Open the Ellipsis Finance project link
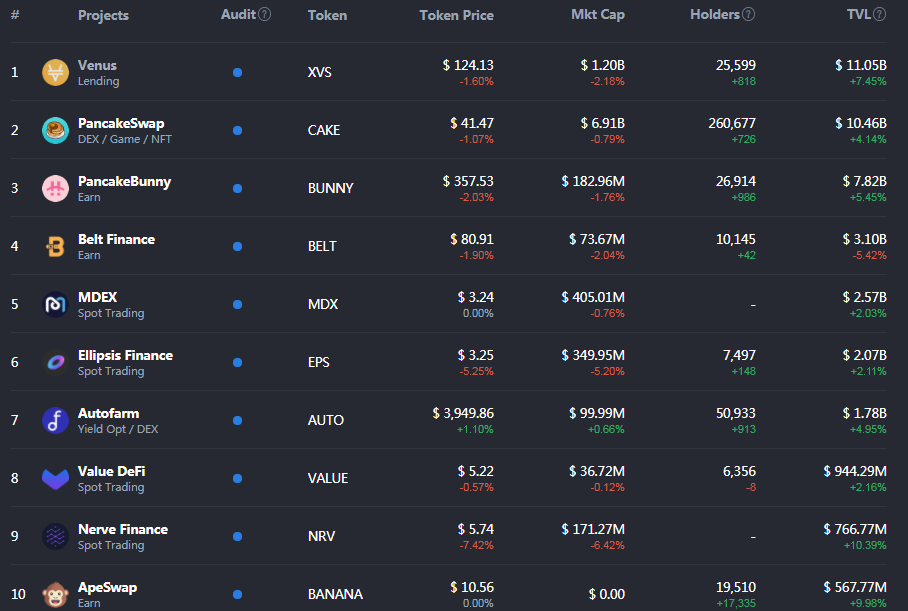The height and width of the screenshot is (611, 908). coord(126,356)
